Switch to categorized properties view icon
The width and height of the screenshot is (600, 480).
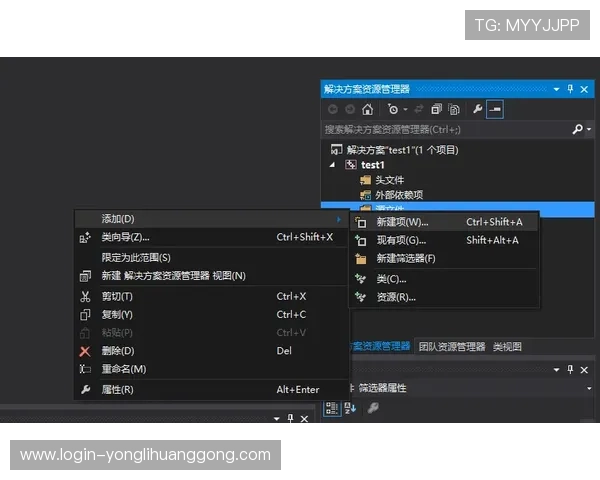pos(332,408)
